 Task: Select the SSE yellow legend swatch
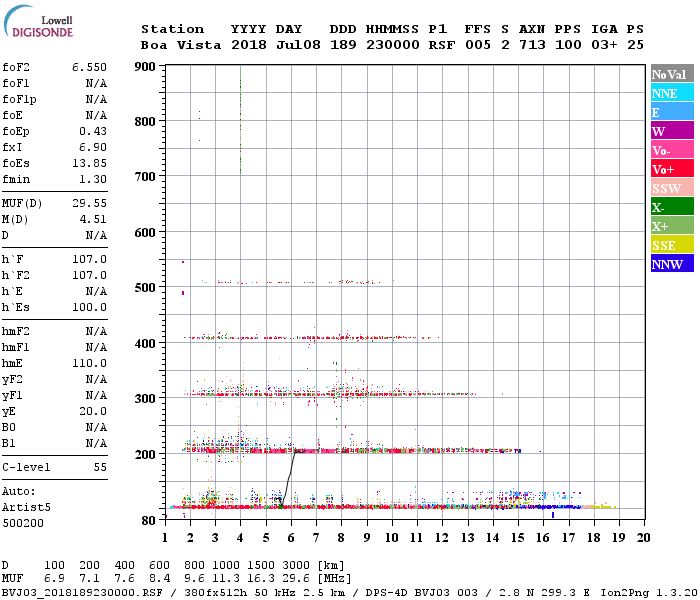click(672, 245)
